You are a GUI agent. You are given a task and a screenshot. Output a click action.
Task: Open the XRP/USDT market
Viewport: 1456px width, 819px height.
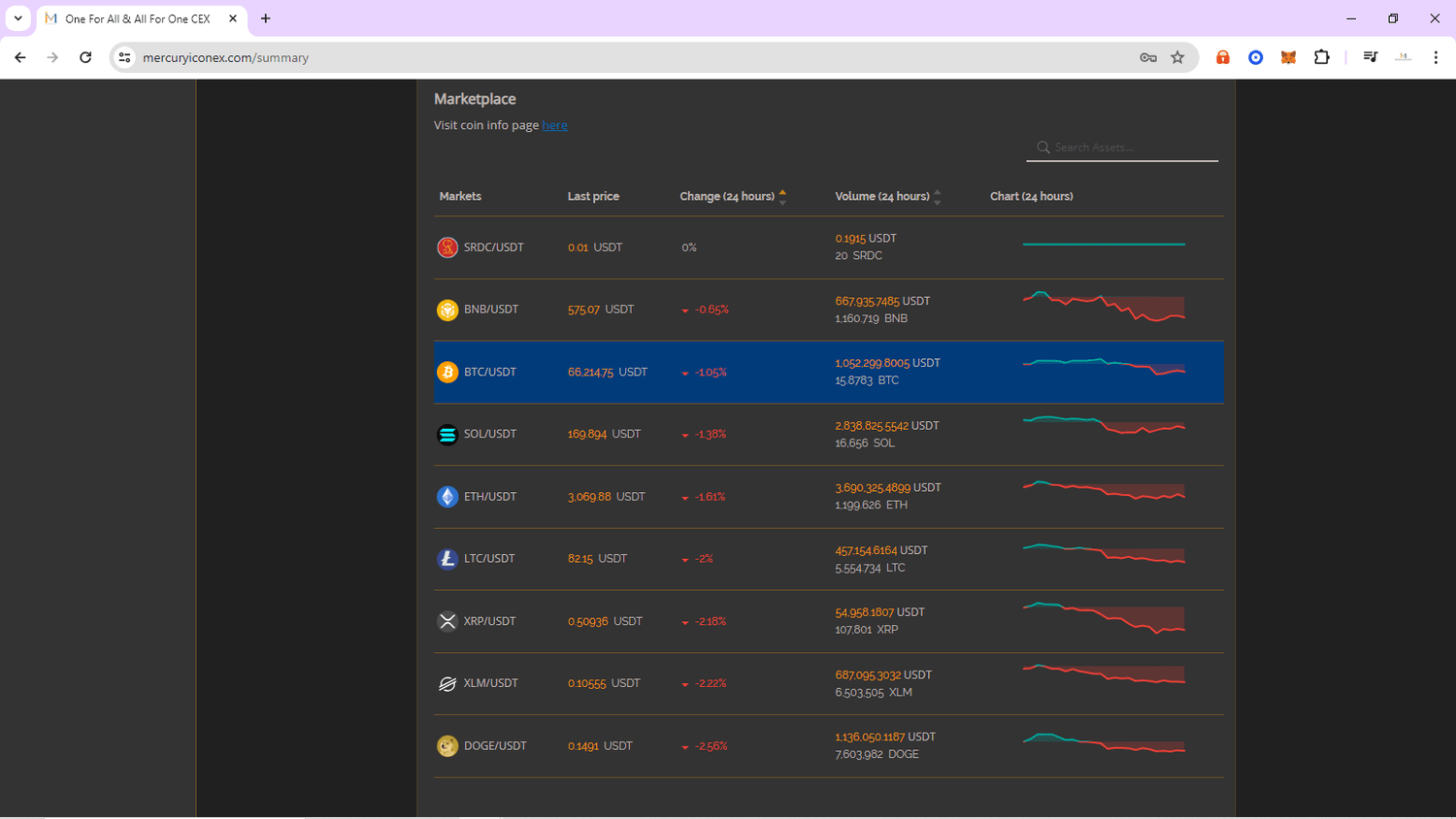click(489, 621)
